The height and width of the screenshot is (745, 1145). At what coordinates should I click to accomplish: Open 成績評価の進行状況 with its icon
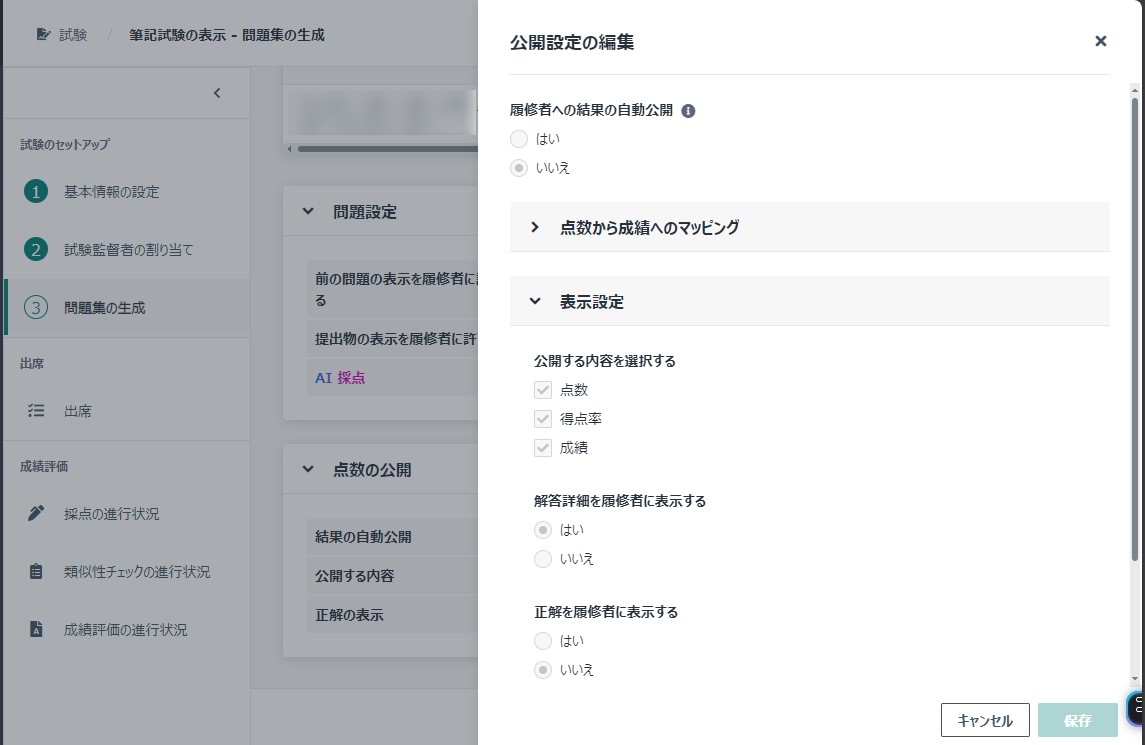click(35, 631)
